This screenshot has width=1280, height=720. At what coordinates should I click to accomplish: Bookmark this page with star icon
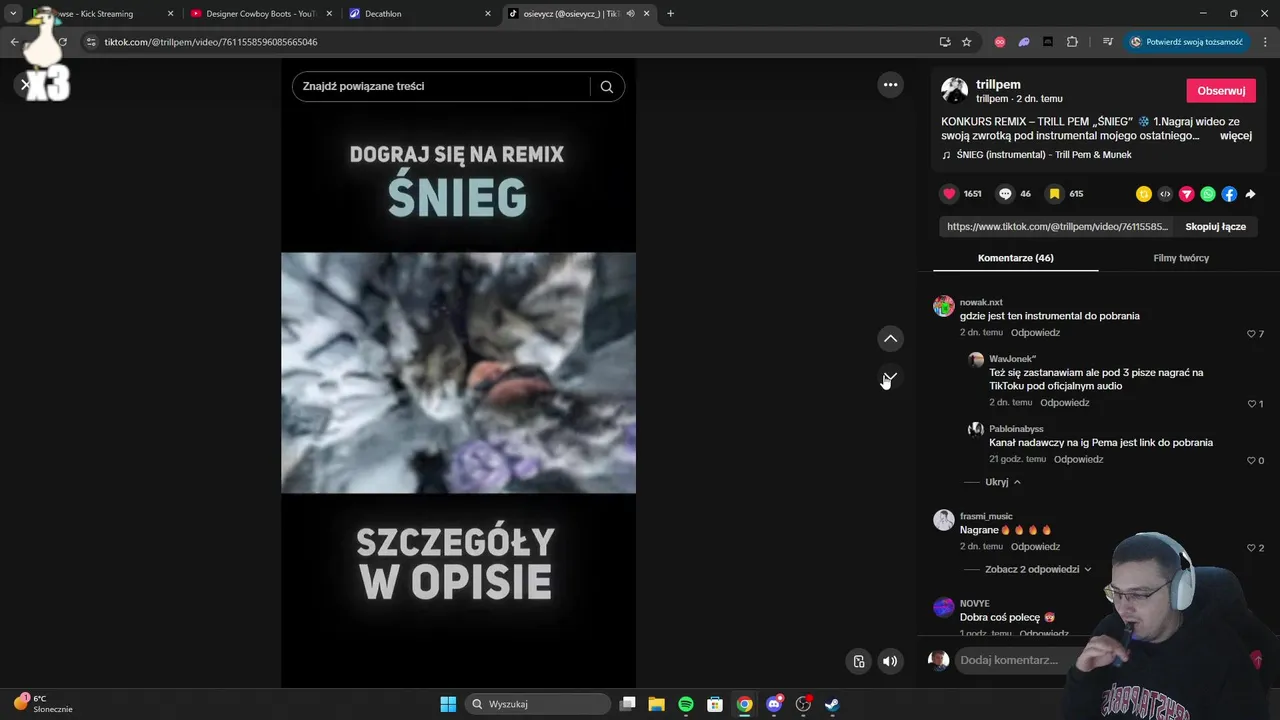pos(966,42)
